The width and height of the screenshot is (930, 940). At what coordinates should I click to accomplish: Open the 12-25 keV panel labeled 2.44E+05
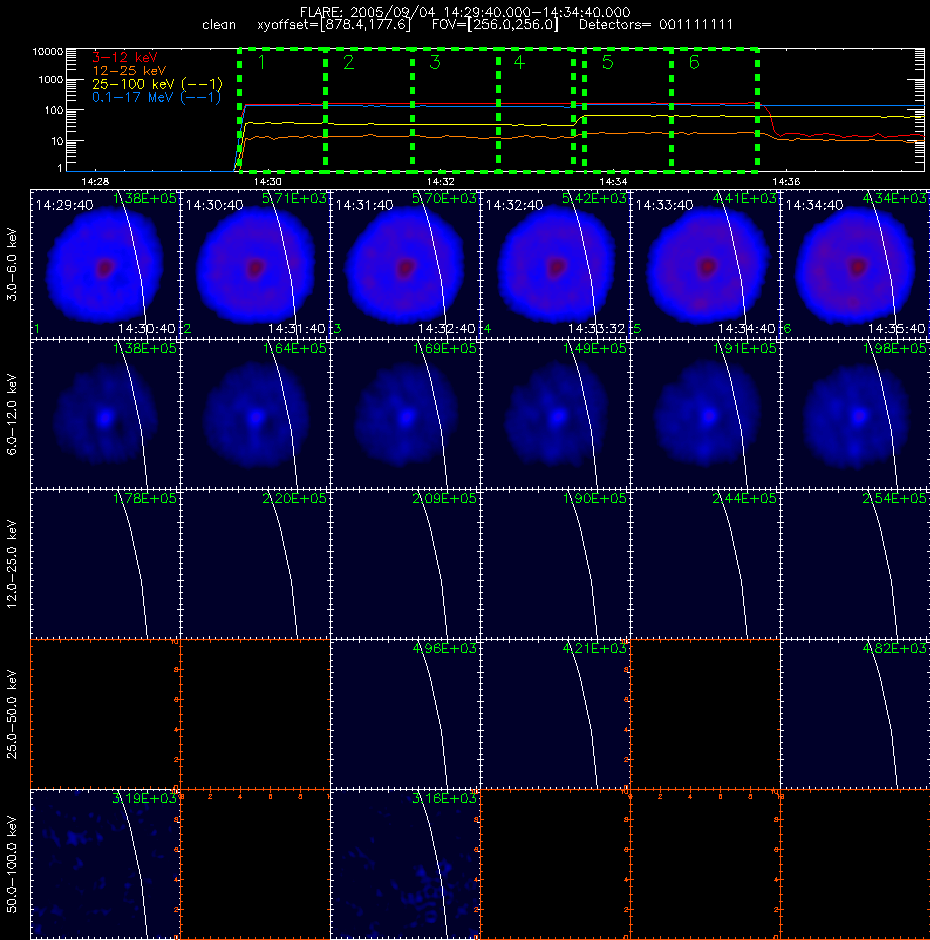(x=705, y=564)
